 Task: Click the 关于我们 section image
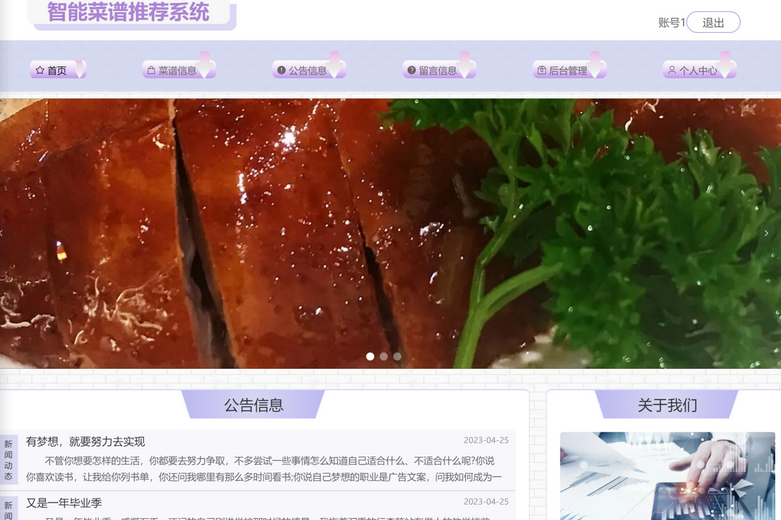[667, 476]
